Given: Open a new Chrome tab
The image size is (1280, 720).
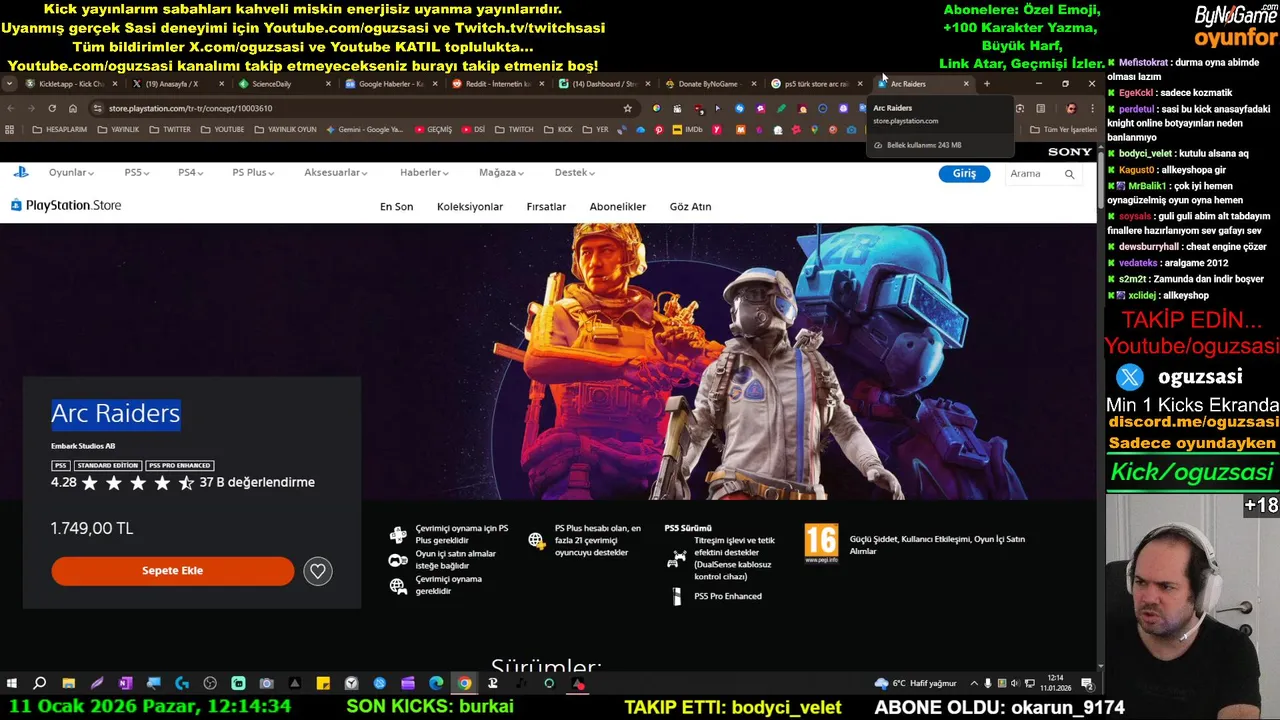Looking at the screenshot, I should click(986, 84).
